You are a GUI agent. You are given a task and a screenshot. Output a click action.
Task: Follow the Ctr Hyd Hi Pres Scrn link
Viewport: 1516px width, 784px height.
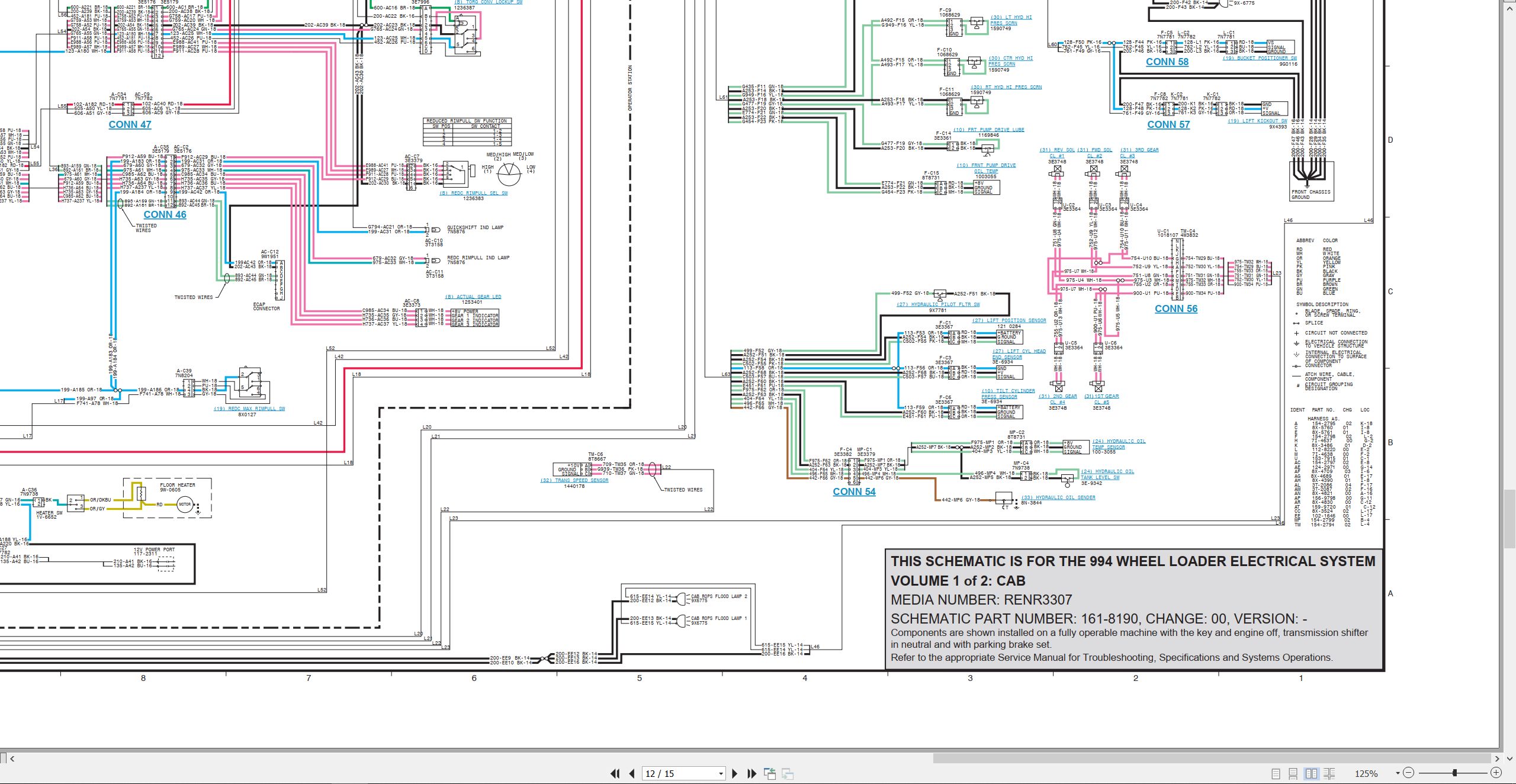pos(1010,61)
